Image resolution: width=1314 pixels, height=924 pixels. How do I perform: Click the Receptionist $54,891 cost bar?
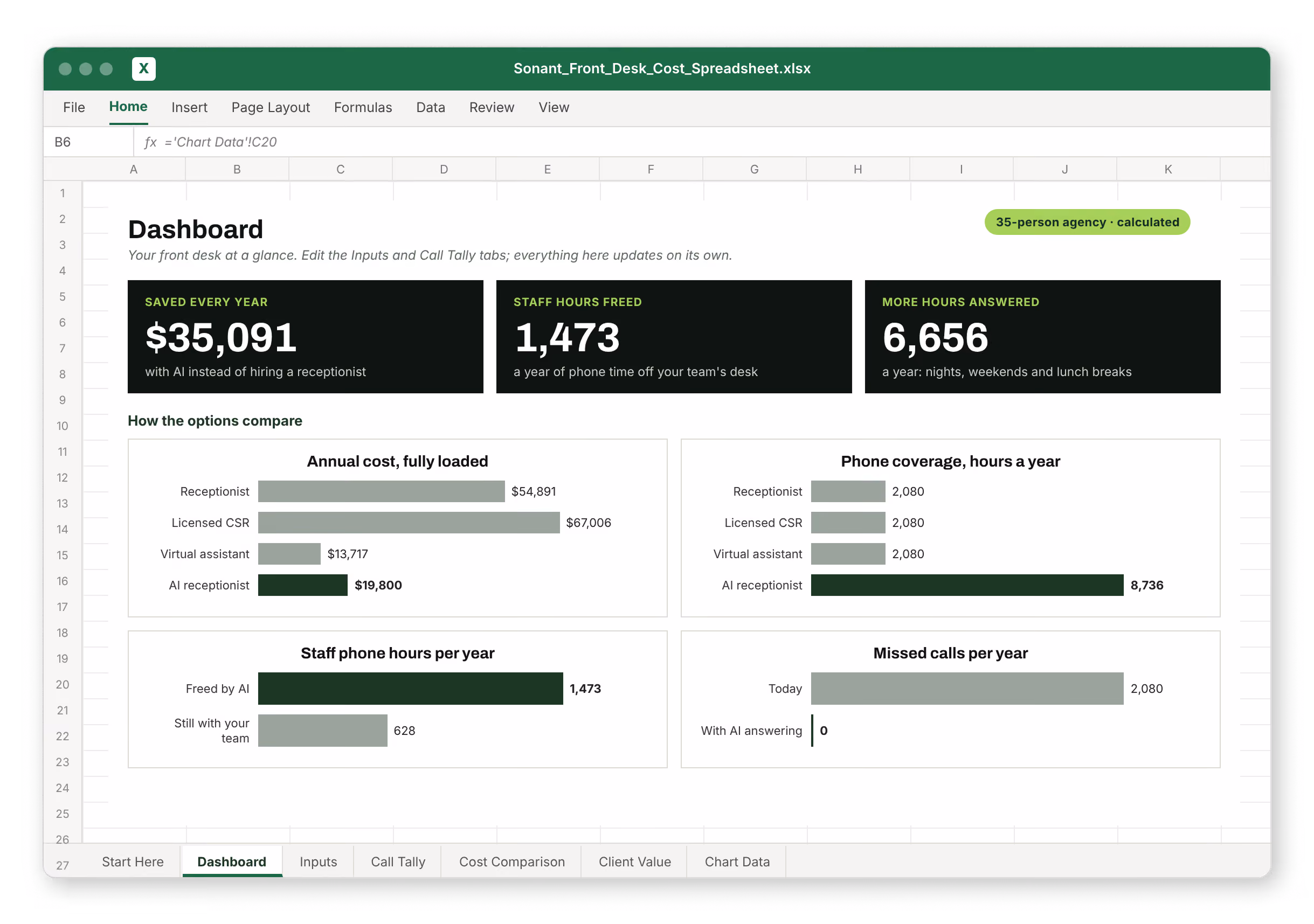382,491
